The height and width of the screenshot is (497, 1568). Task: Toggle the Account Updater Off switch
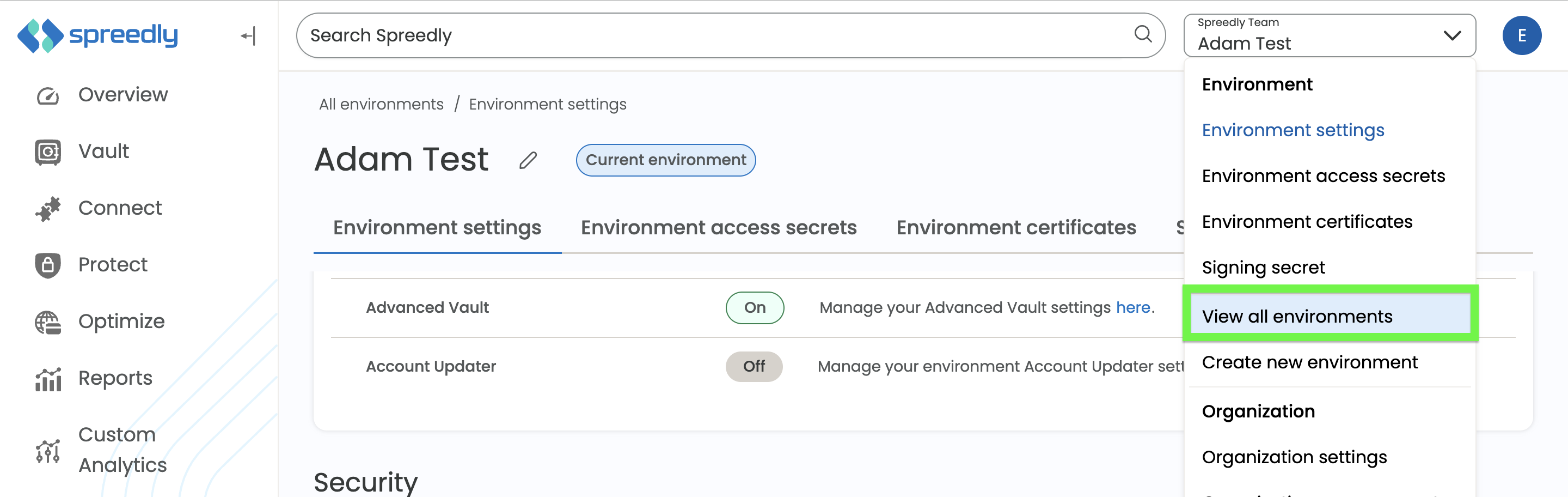coord(754,367)
